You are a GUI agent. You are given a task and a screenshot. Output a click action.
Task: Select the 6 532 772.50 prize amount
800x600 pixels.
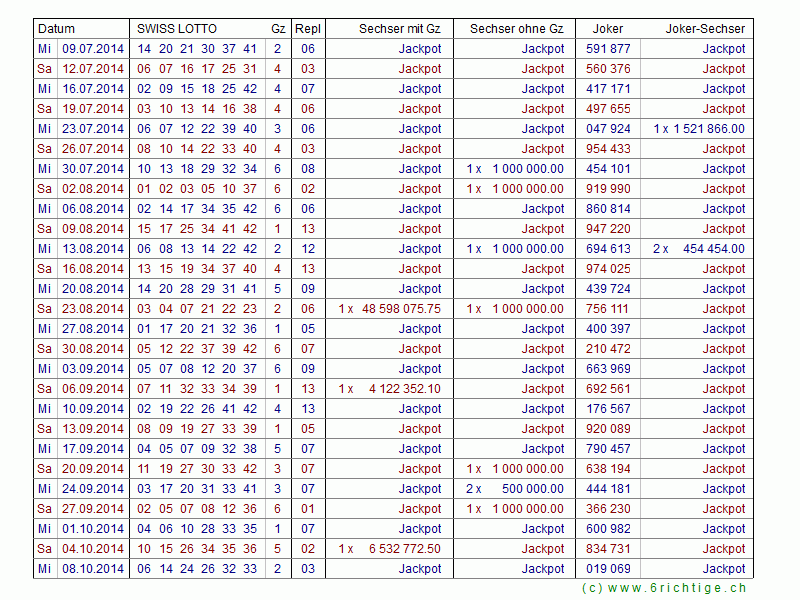coord(404,549)
